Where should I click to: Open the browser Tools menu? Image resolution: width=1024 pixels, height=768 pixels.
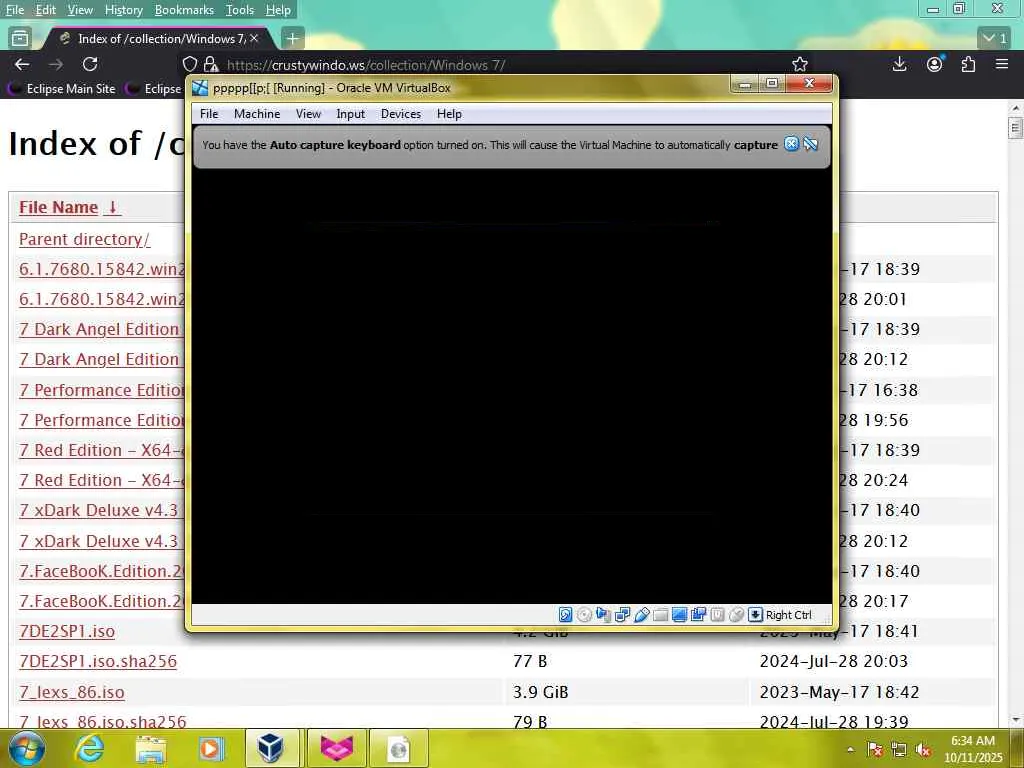click(x=240, y=10)
